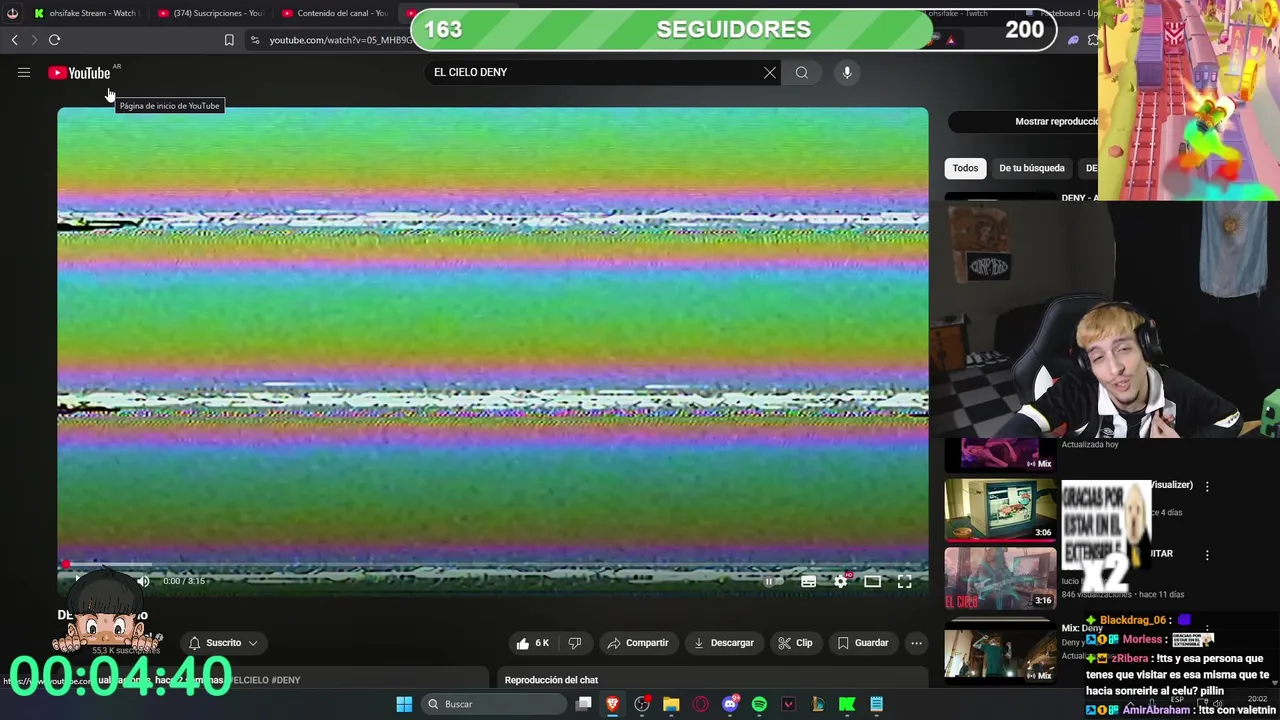
Task: Open the 3:06 video thumbnail
Action: (1000, 509)
